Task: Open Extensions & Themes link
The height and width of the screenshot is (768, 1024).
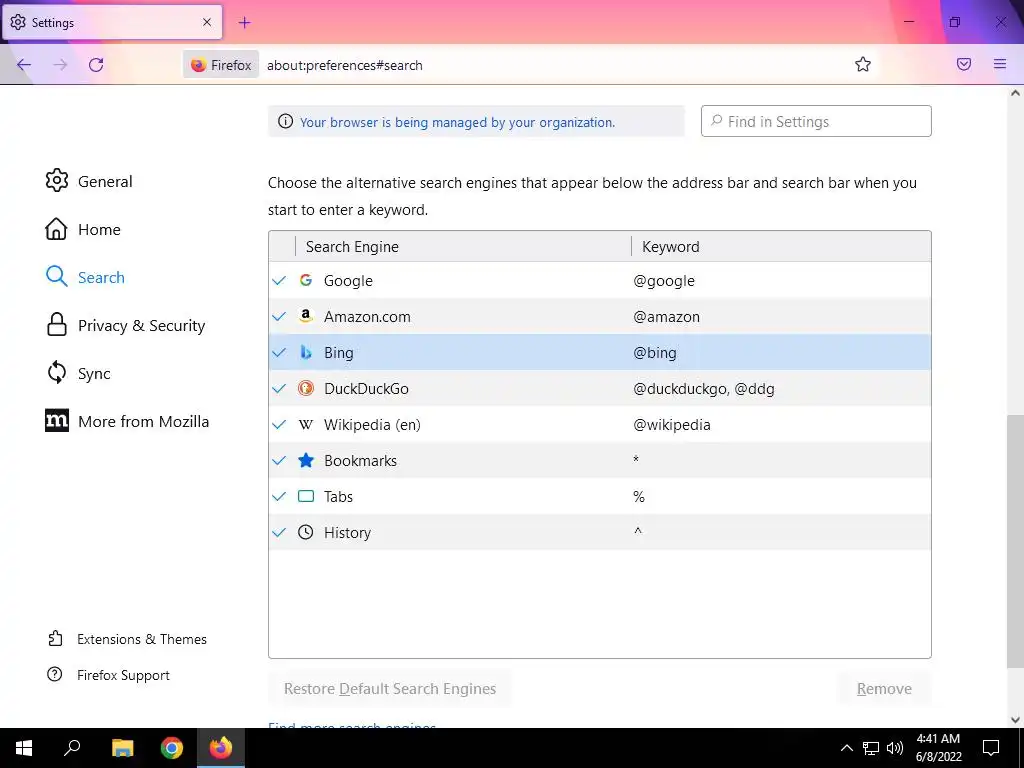Action: [x=127, y=639]
